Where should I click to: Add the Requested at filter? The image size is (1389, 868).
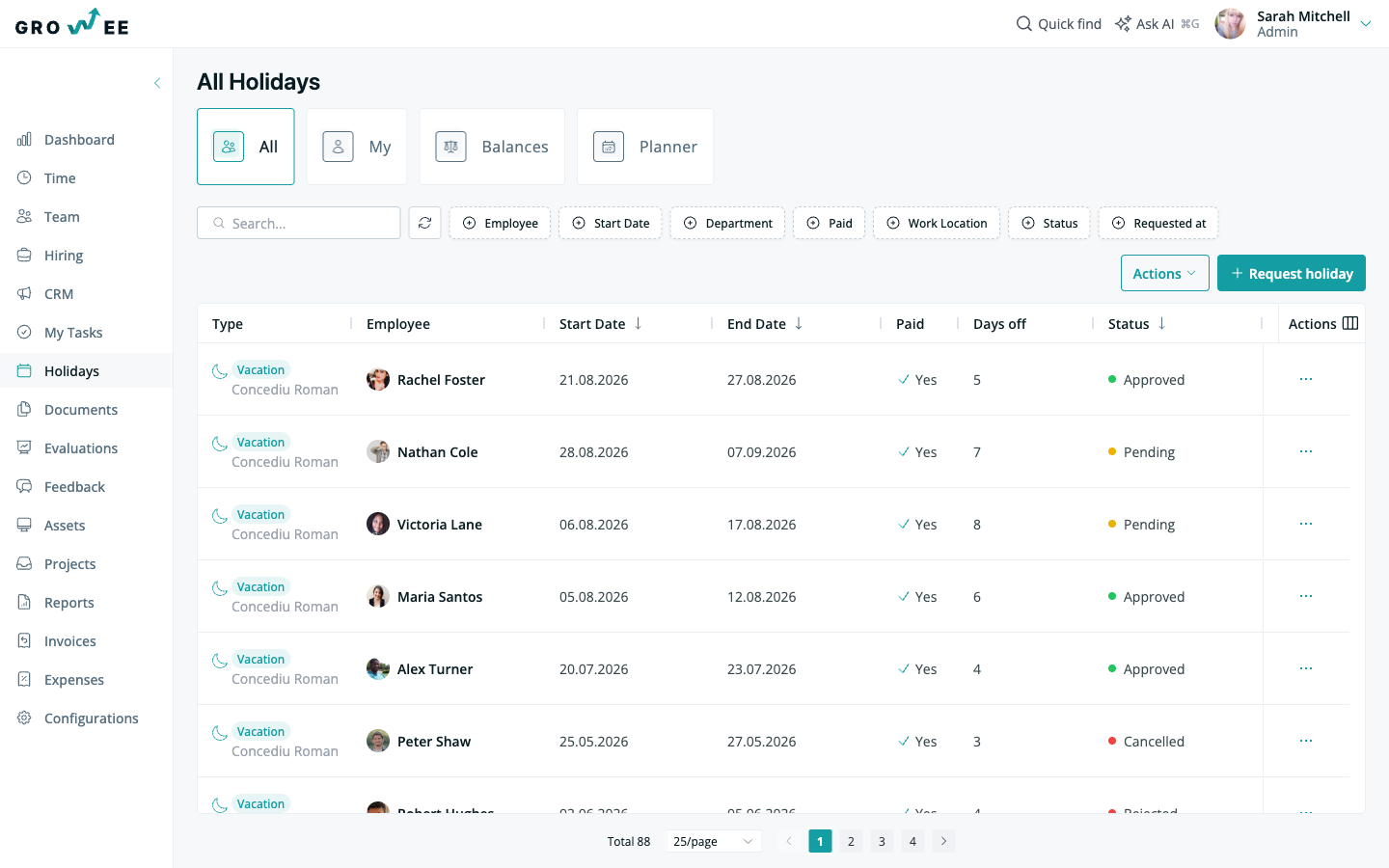1158,223
